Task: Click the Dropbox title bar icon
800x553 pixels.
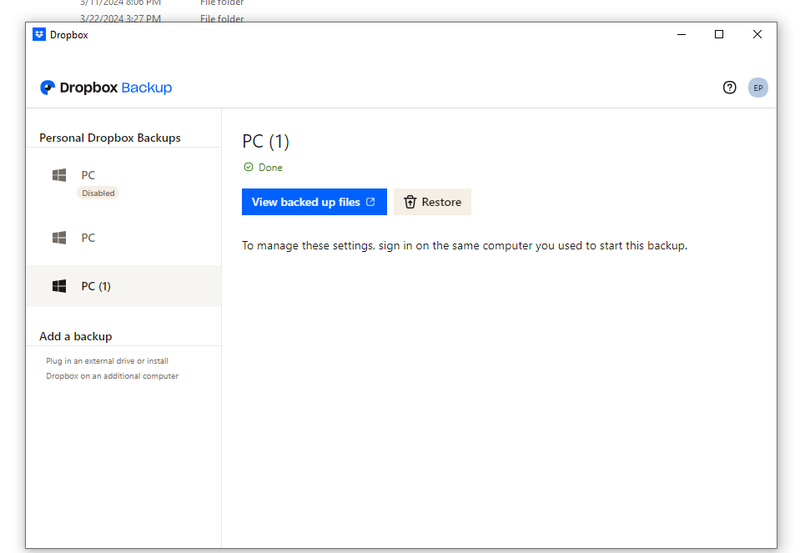Action: click(39, 35)
